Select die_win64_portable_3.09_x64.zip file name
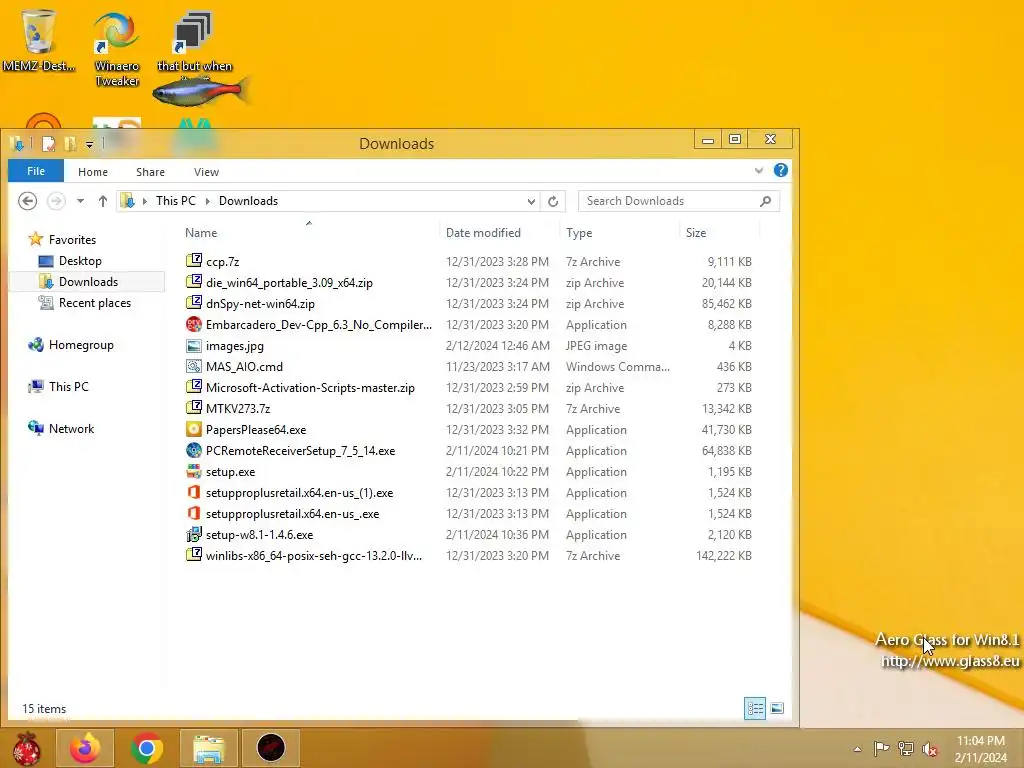 pos(289,283)
